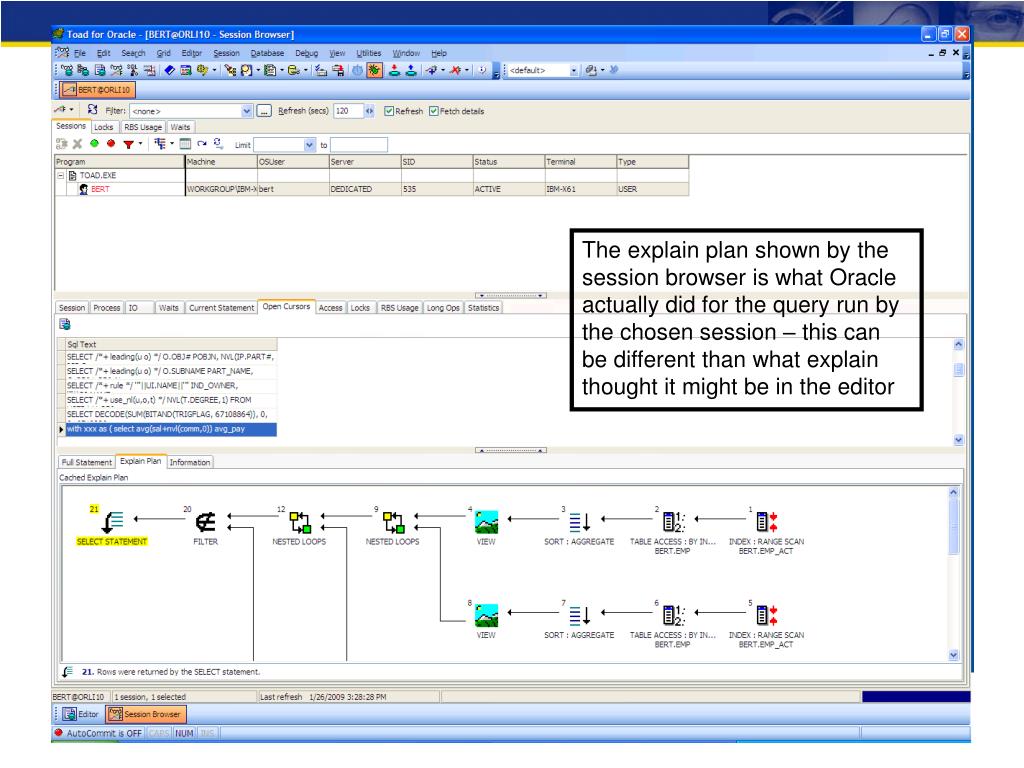Open the session plug dropdown beside Filter
1024x768 pixels.
coord(71,110)
